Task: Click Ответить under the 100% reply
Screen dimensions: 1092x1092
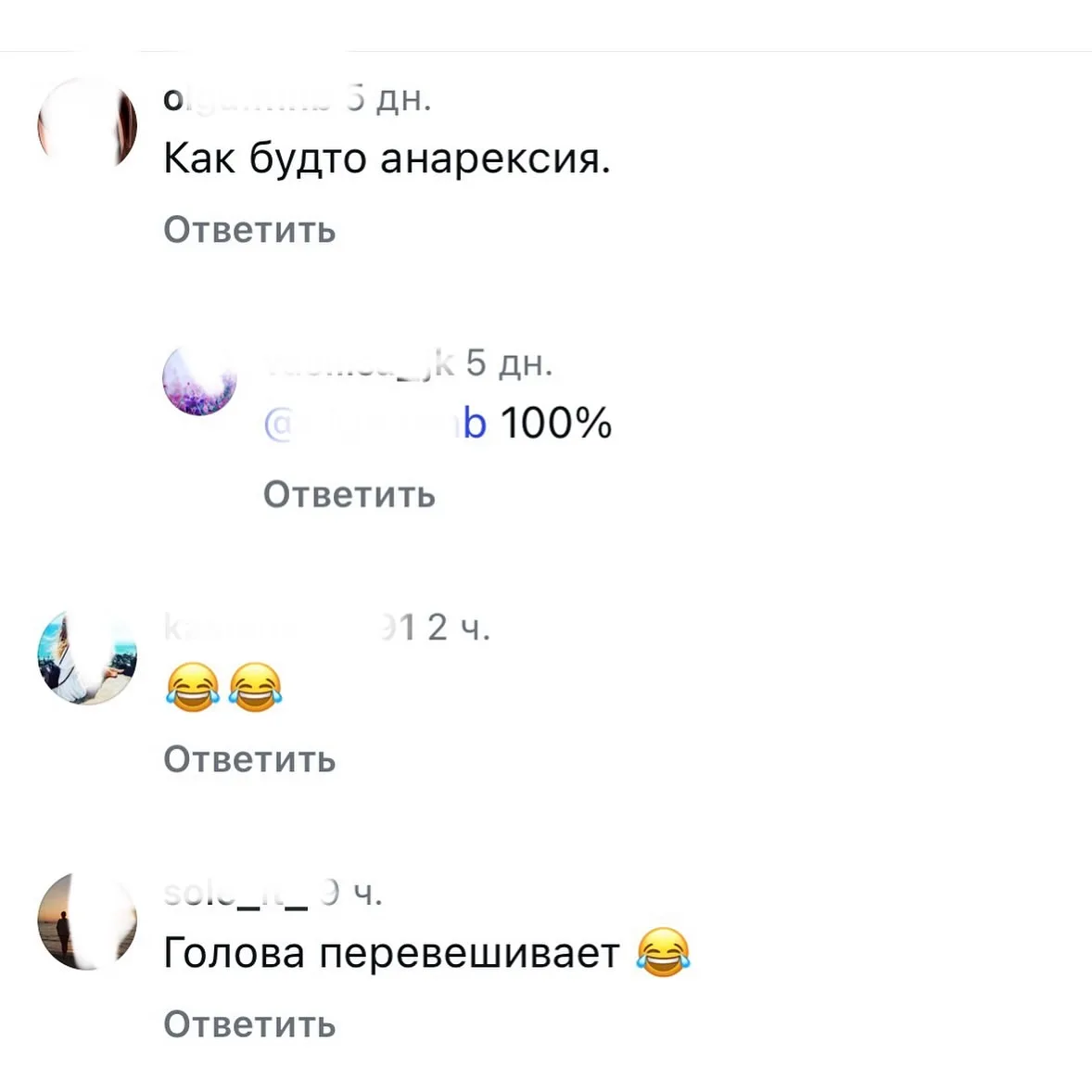Action: [349, 494]
